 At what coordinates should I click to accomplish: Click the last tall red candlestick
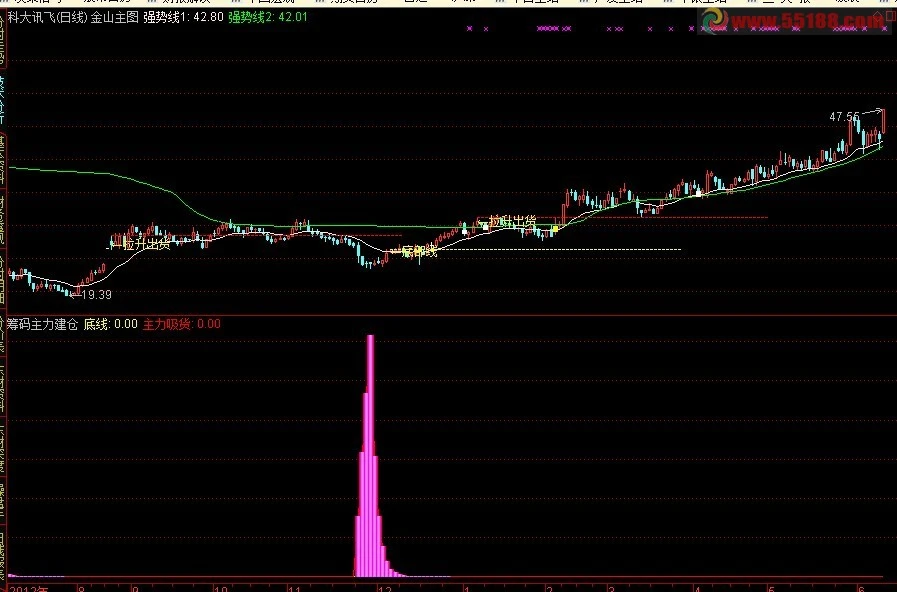(x=882, y=120)
